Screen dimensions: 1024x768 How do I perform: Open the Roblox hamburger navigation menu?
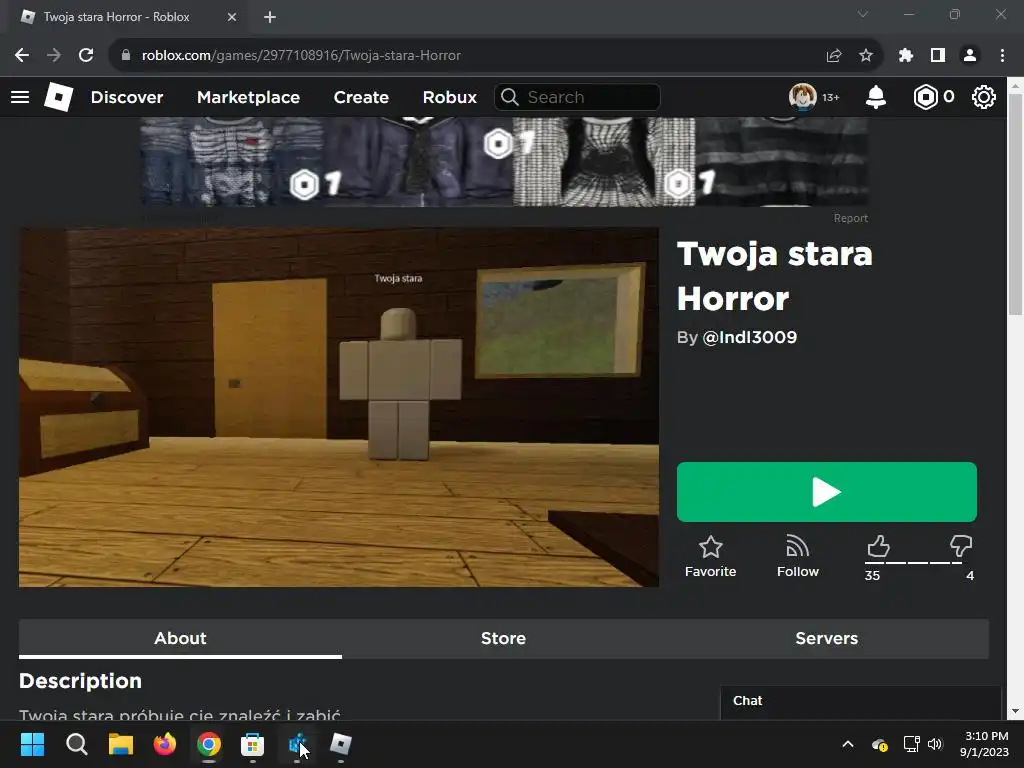pos(20,97)
